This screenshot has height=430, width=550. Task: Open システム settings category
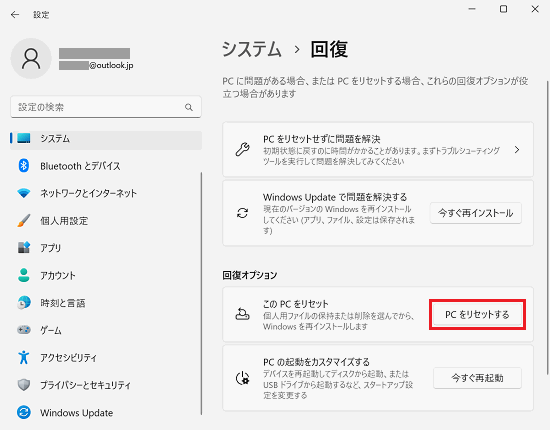[106, 139]
